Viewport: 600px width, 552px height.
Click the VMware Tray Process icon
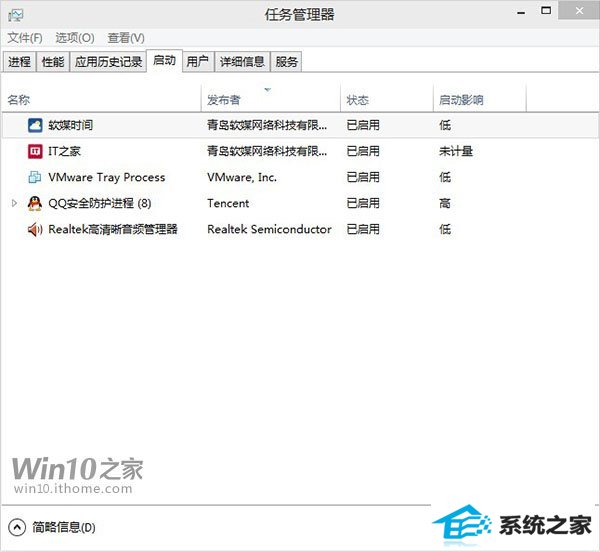point(35,177)
